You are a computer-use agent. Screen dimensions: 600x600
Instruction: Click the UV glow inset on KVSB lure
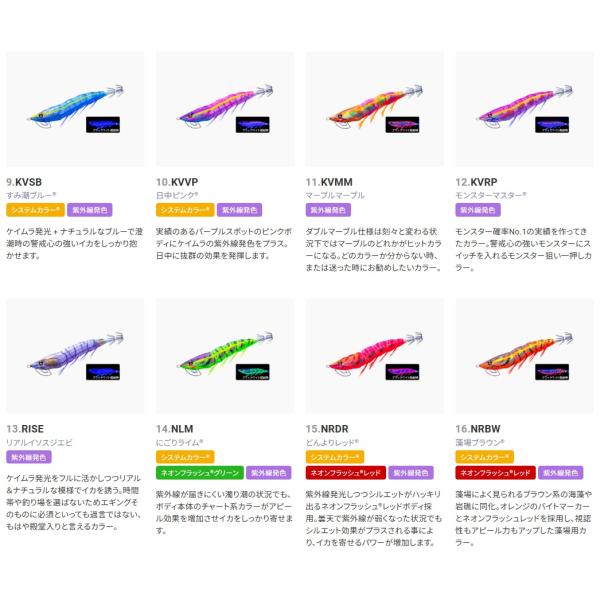pyautogui.click(x=103, y=125)
